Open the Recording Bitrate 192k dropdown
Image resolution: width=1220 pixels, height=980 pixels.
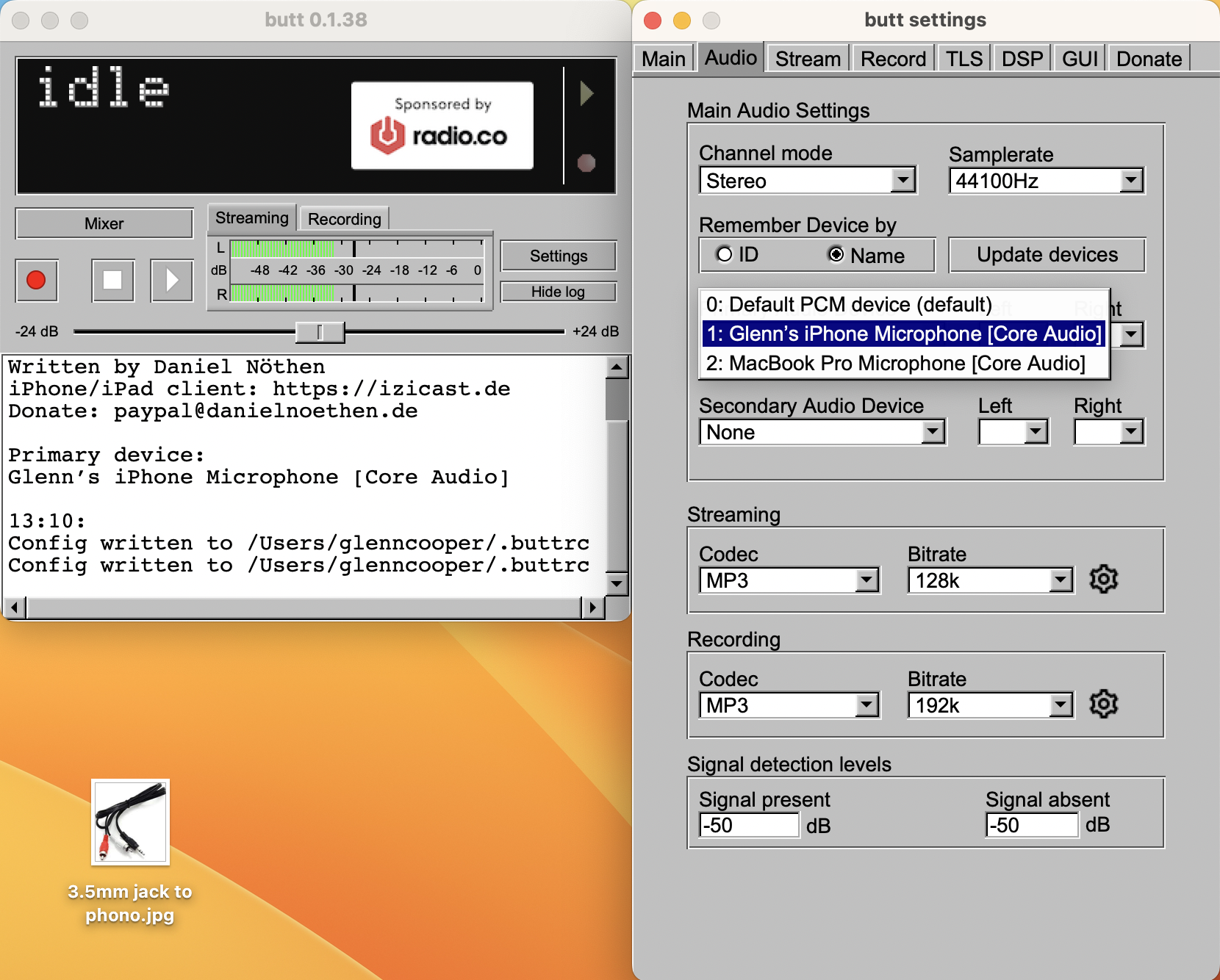point(991,705)
